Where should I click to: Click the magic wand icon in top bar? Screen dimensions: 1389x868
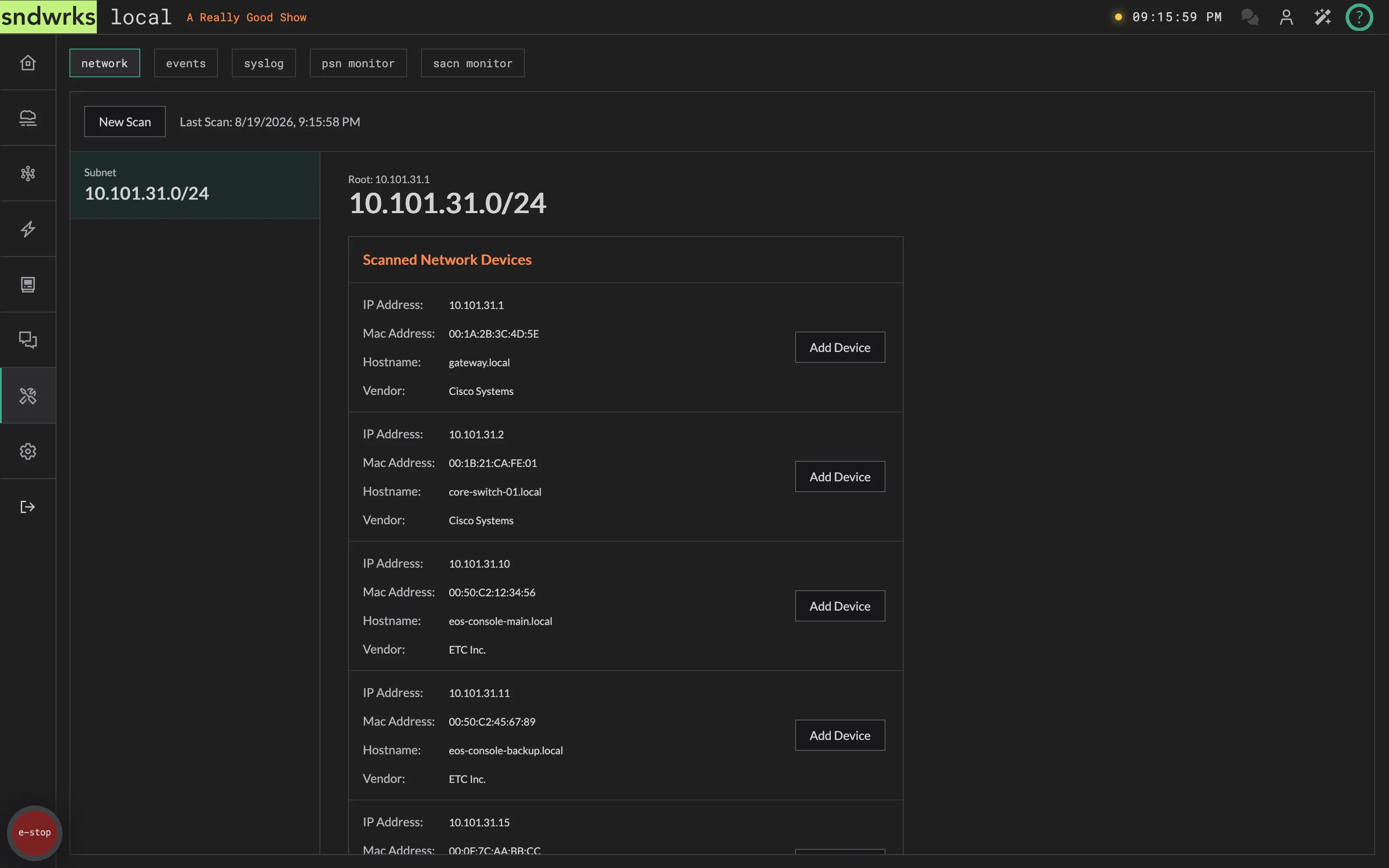point(1323,17)
